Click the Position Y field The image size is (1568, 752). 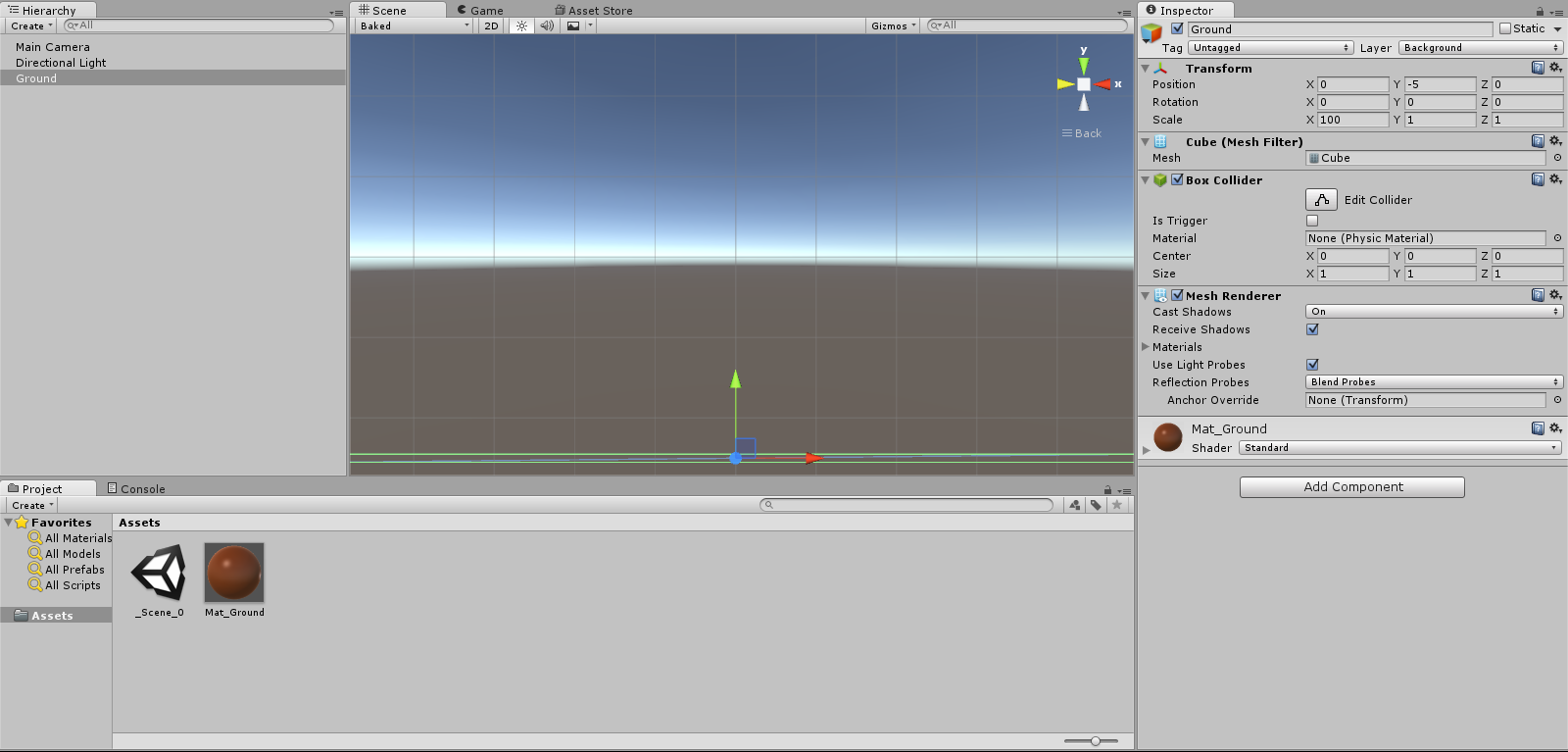pos(1440,84)
